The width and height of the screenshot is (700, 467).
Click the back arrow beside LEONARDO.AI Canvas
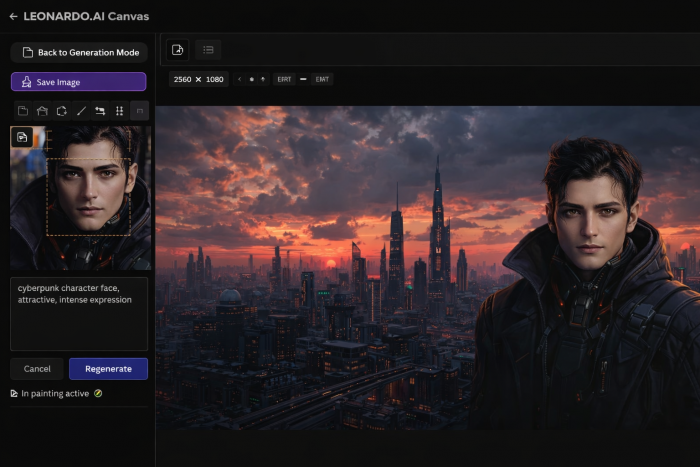(13, 16)
